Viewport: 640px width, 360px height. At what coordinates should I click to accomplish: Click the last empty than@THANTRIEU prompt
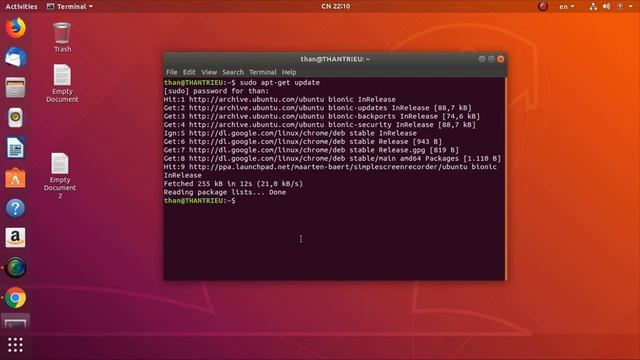click(x=200, y=201)
